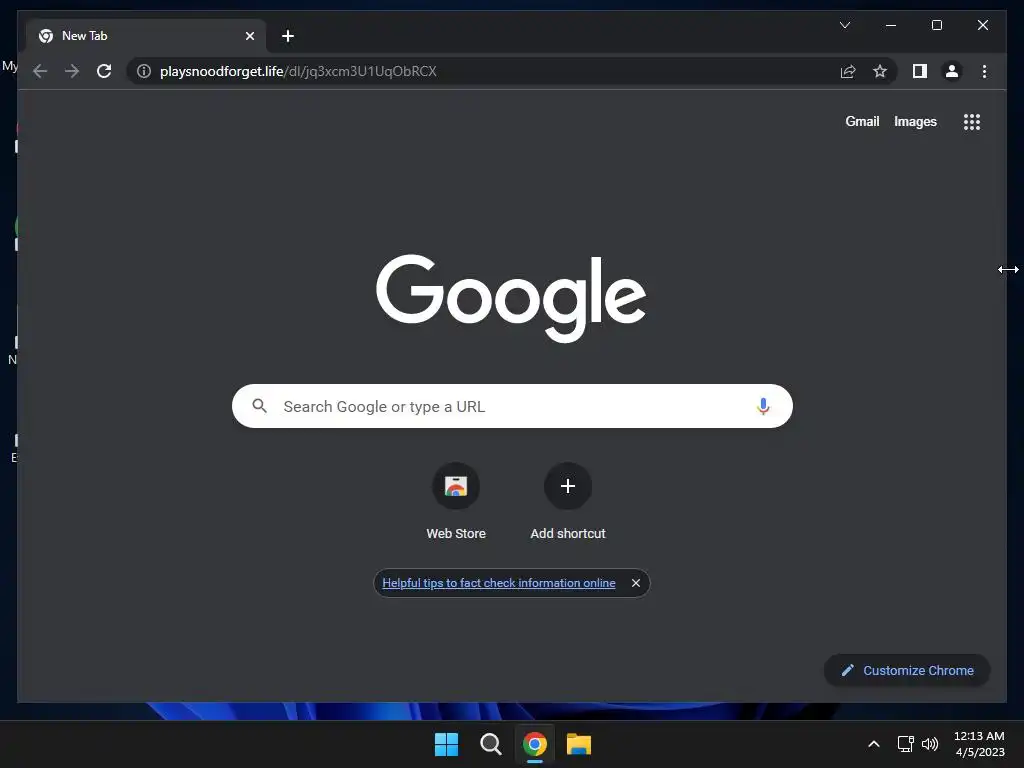Select the New Tab tab
Image resolution: width=1024 pixels, height=768 pixels.
click(146, 36)
